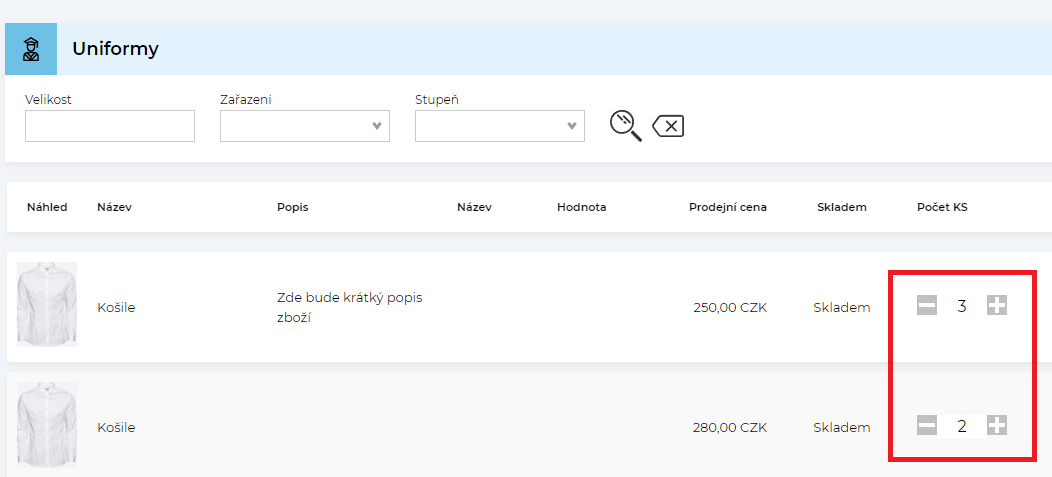Click the Hodnota column header
1052x477 pixels.
click(581, 207)
